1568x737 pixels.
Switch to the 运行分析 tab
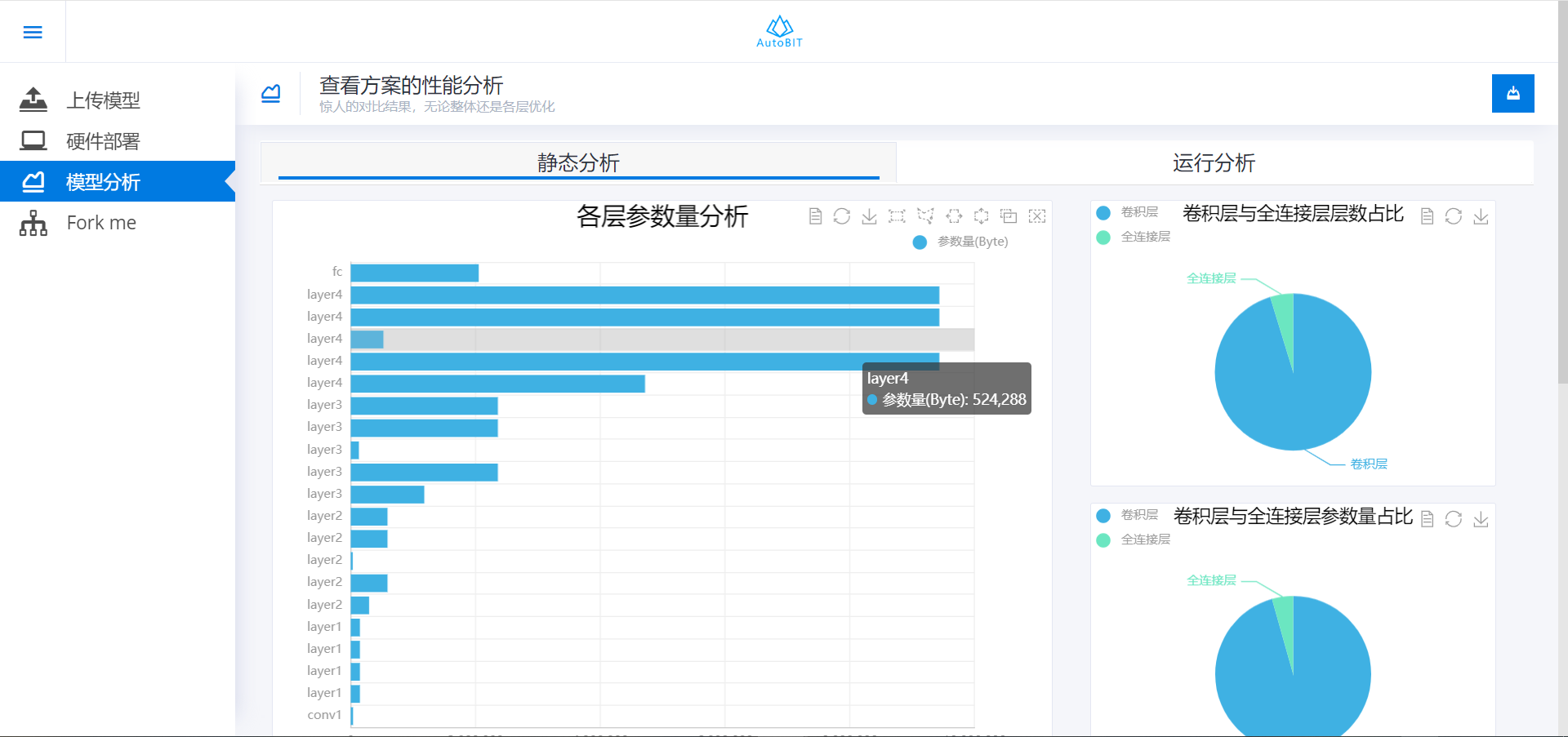tap(1214, 162)
